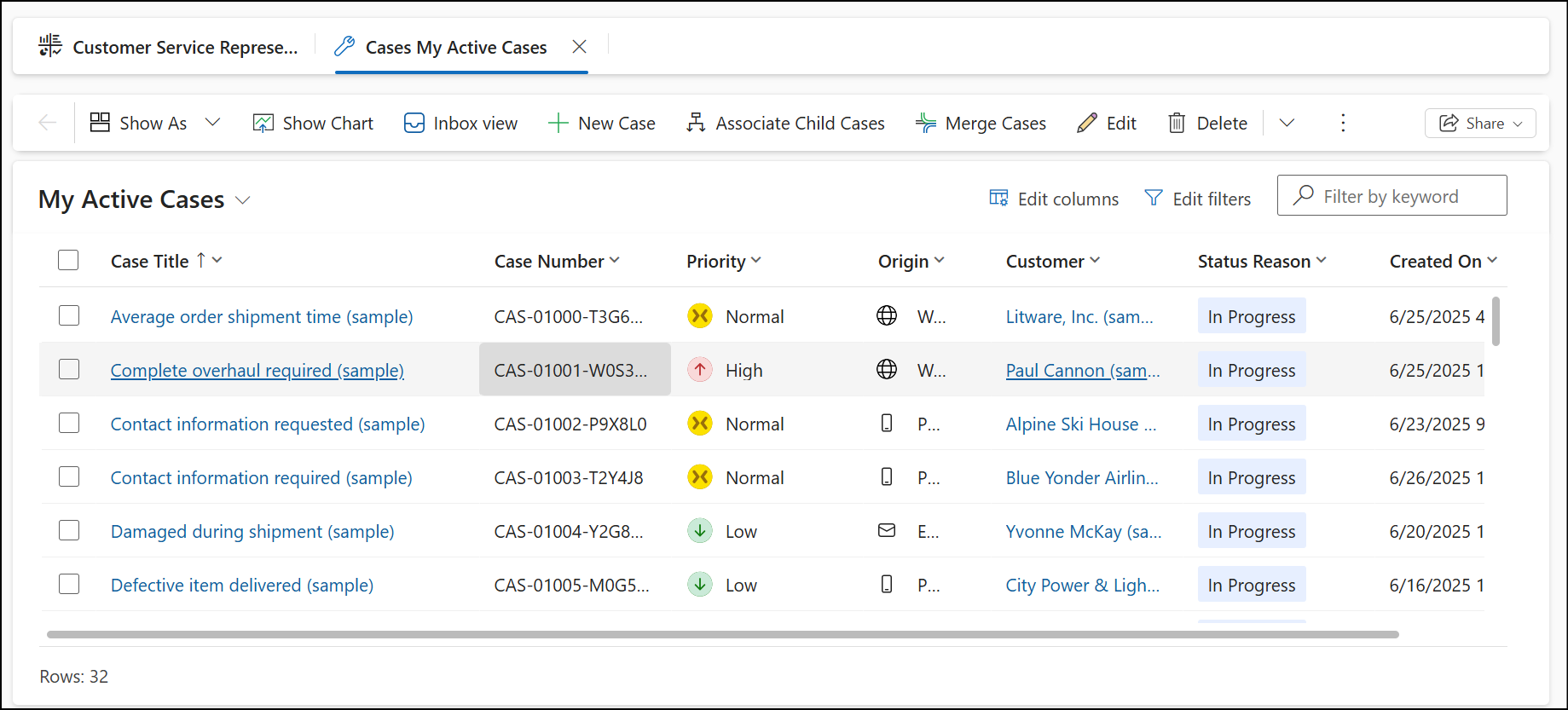Select Contact information required row checkbox
1568x710 pixels.
pyautogui.click(x=69, y=476)
